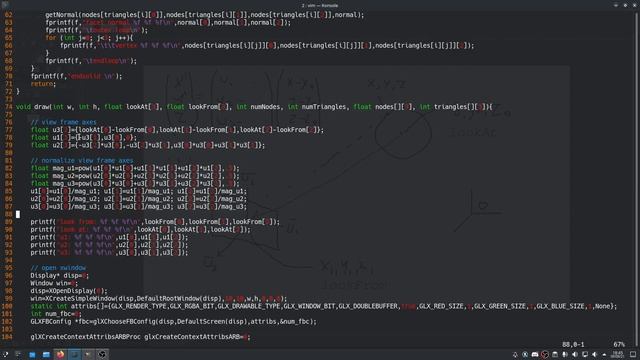Launch Firefox from the taskbar
The image size is (640, 360).
[60, 354]
